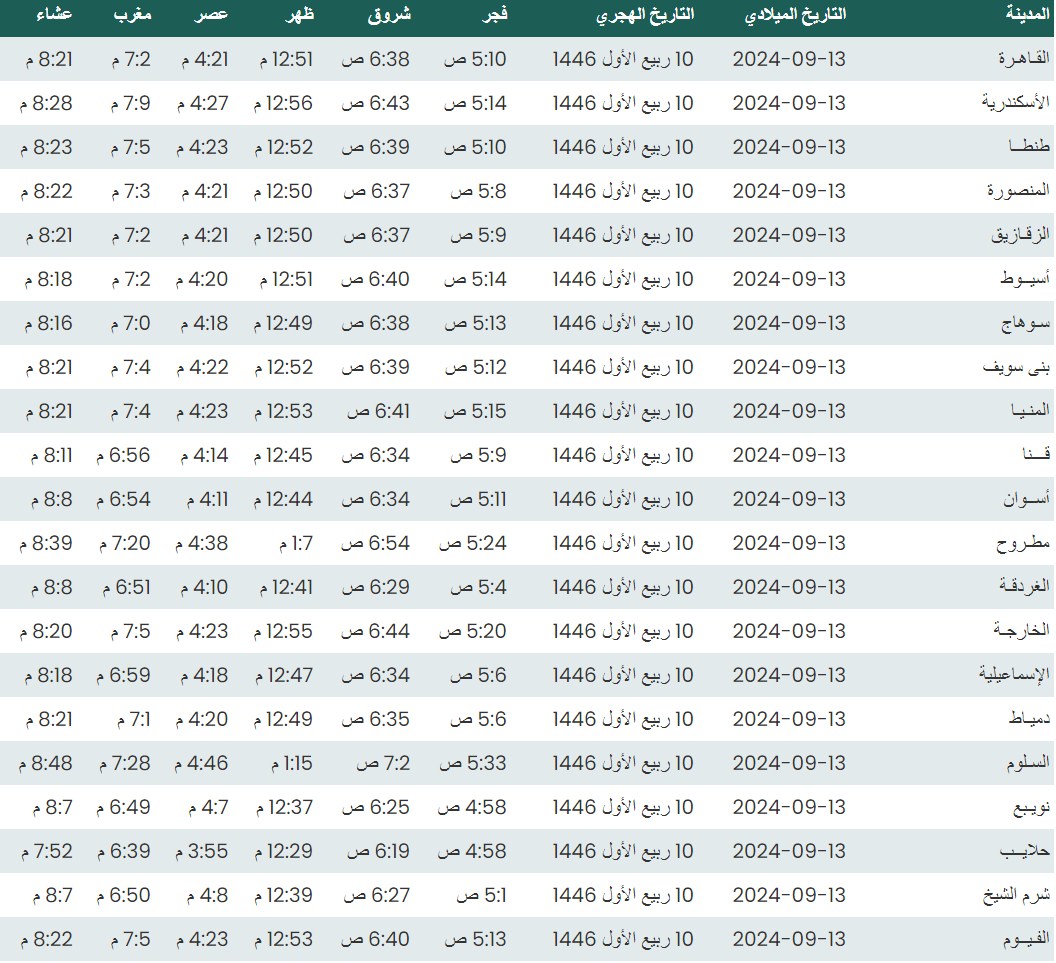Click the Gregorian date in الفيوم row

click(x=788, y=939)
